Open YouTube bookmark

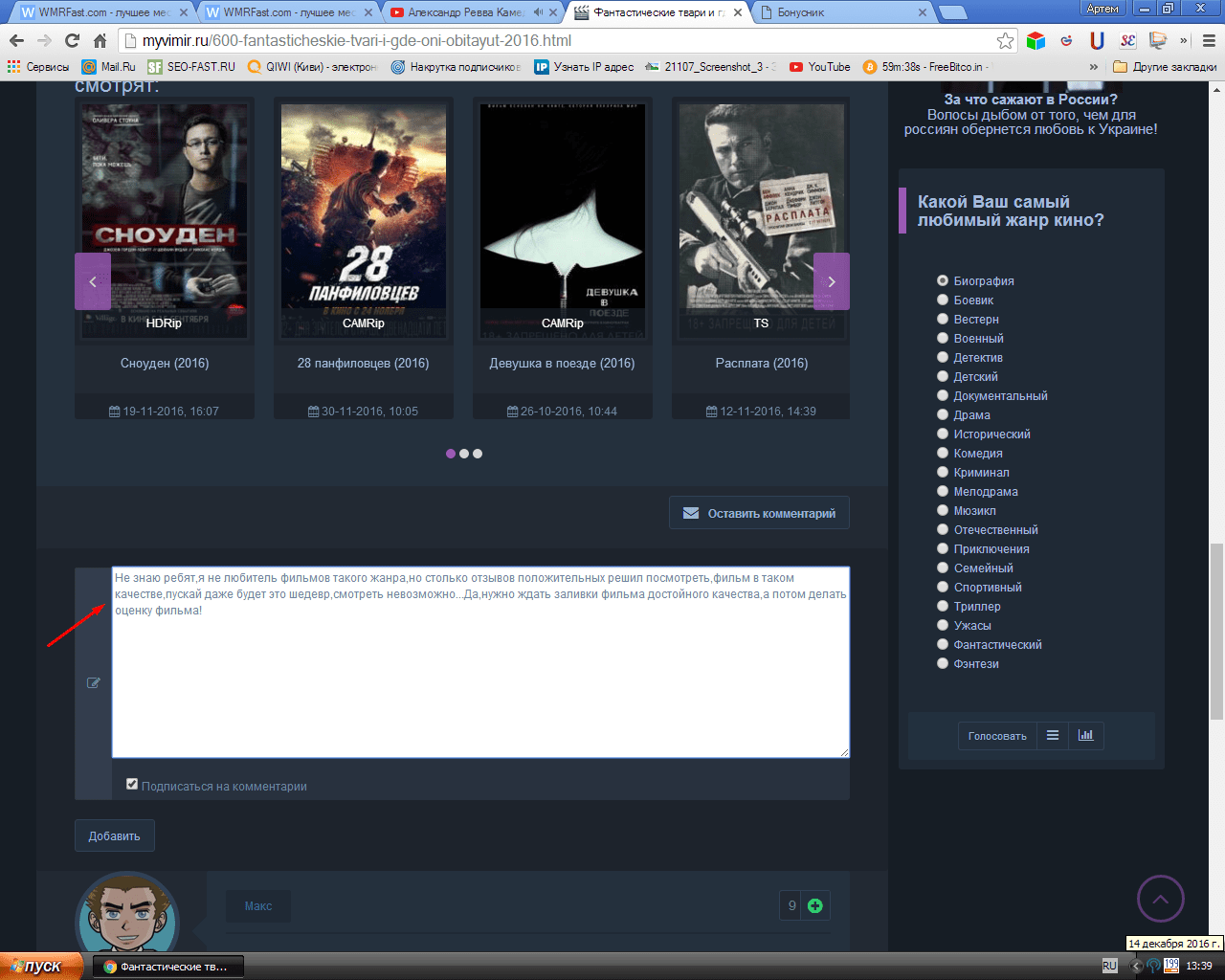click(820, 67)
